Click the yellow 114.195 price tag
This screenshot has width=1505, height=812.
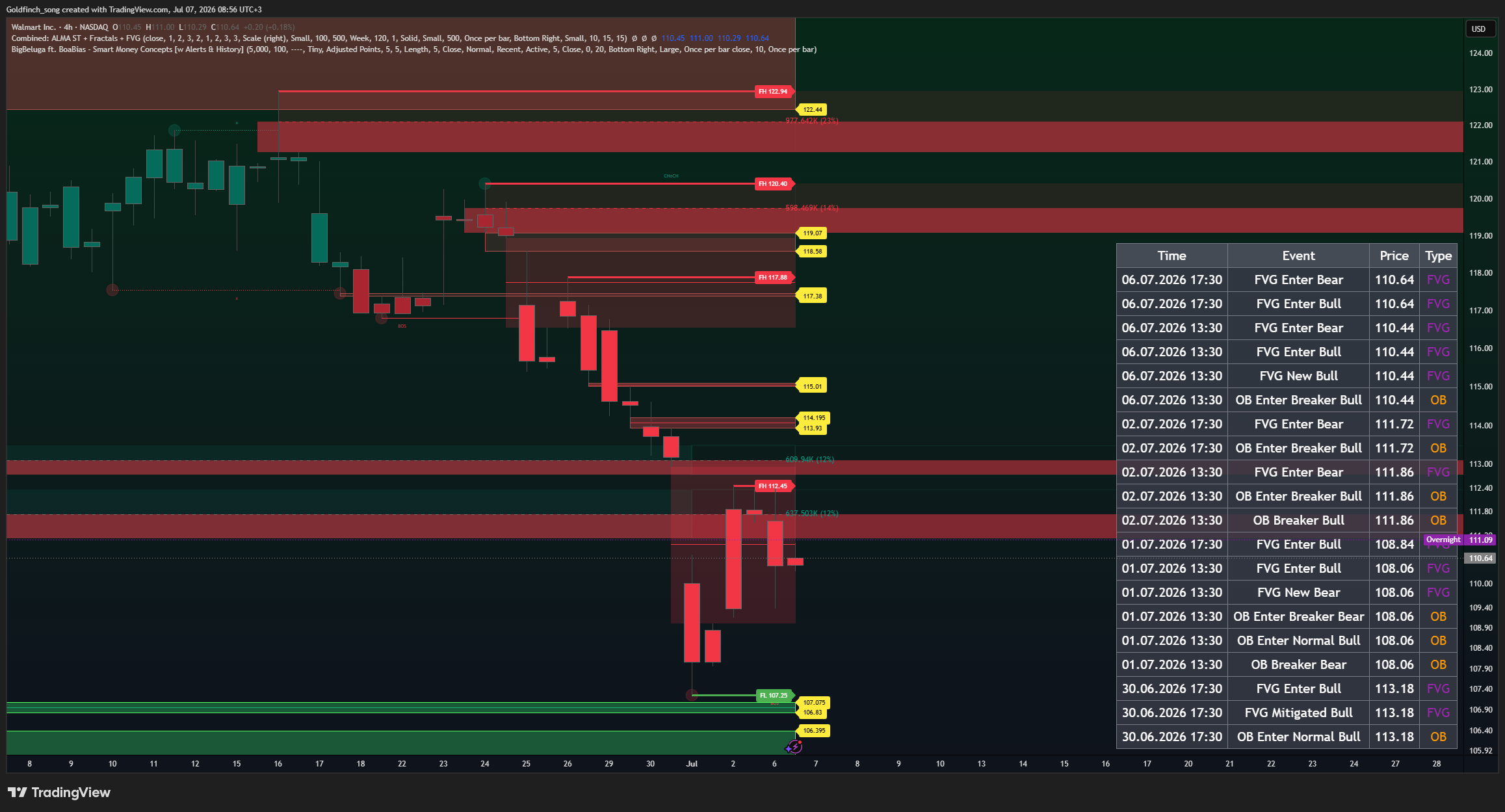pos(813,418)
